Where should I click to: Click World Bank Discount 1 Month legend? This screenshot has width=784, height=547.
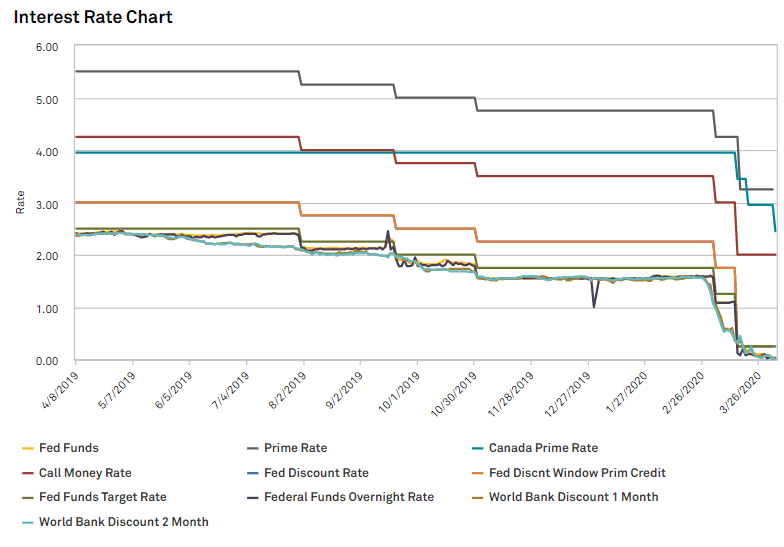566,497
